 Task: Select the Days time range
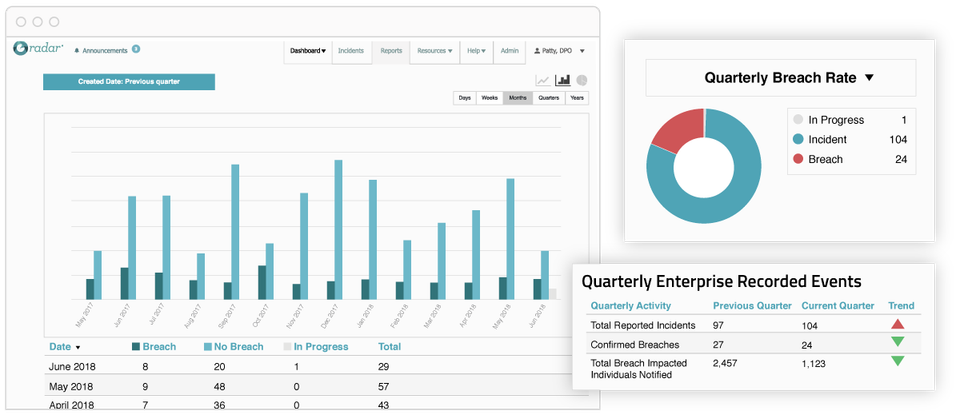click(465, 98)
